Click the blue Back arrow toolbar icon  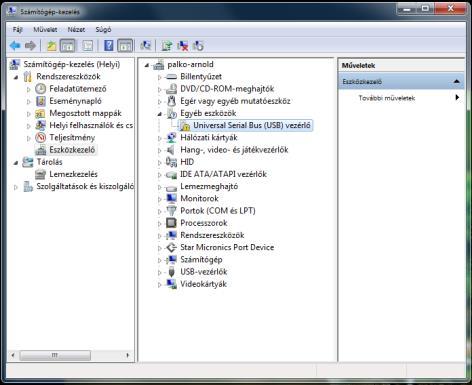(x=15, y=45)
